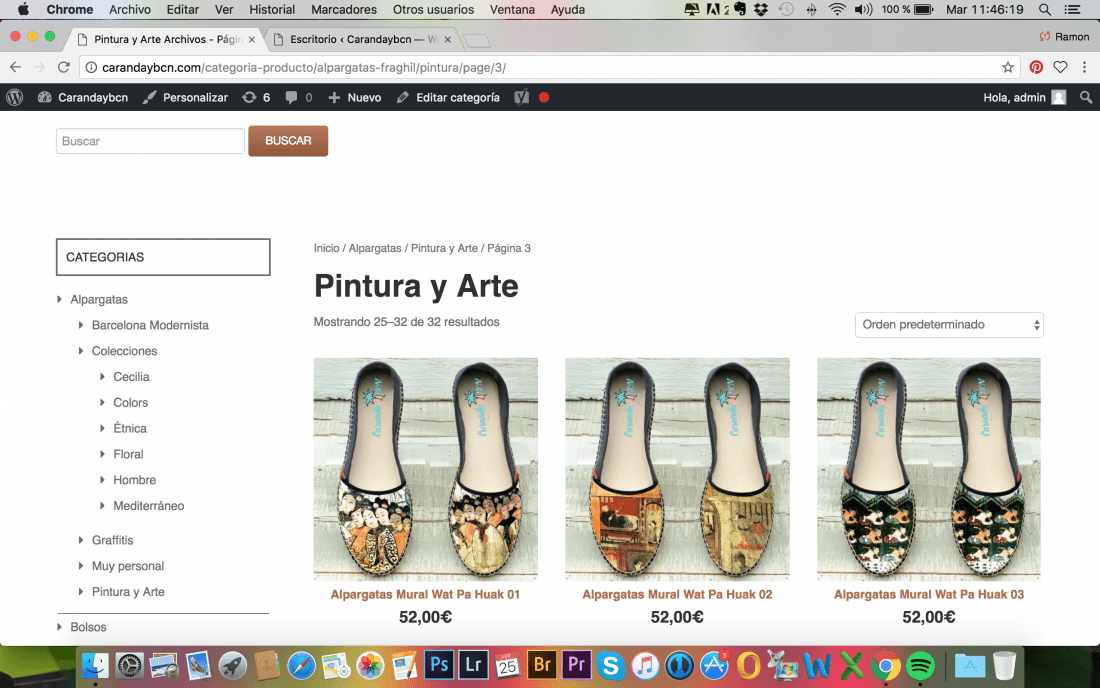Click Hola, admin profile avatar
This screenshot has width=1100, height=688.
1059,97
